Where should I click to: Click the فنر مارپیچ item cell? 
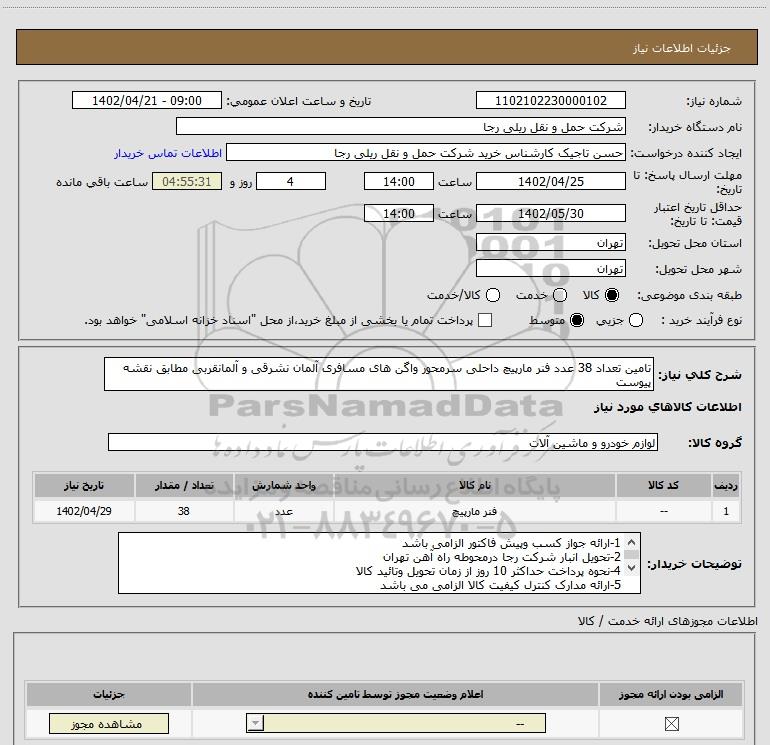coord(474,511)
